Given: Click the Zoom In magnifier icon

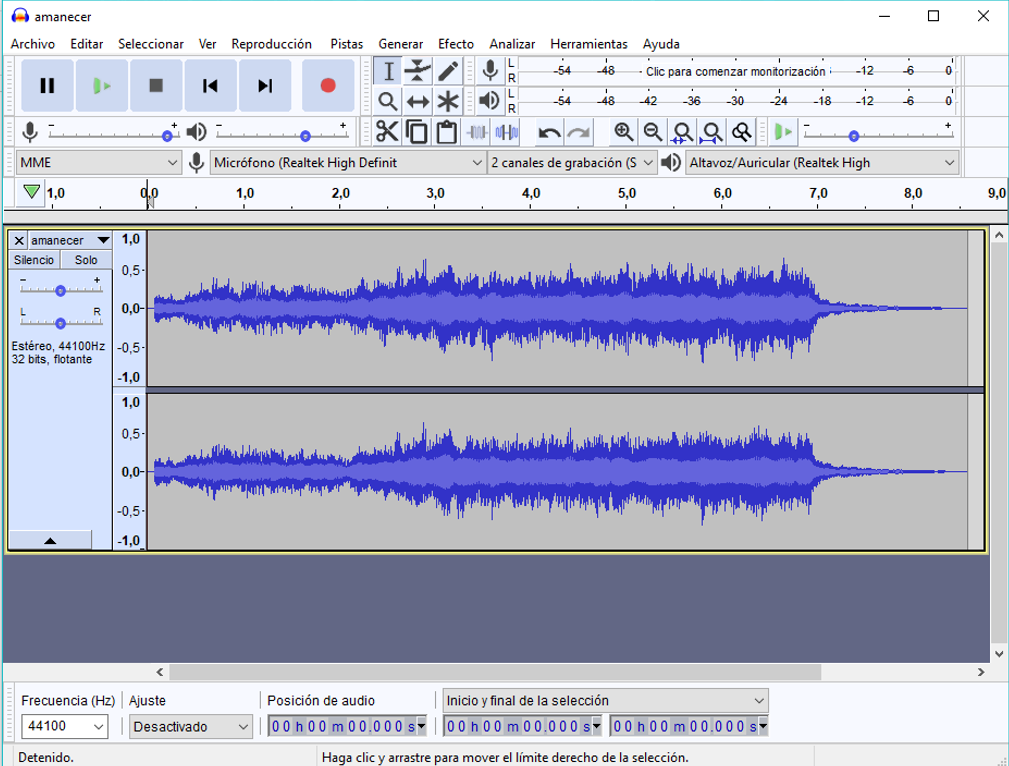Looking at the screenshot, I should [622, 131].
